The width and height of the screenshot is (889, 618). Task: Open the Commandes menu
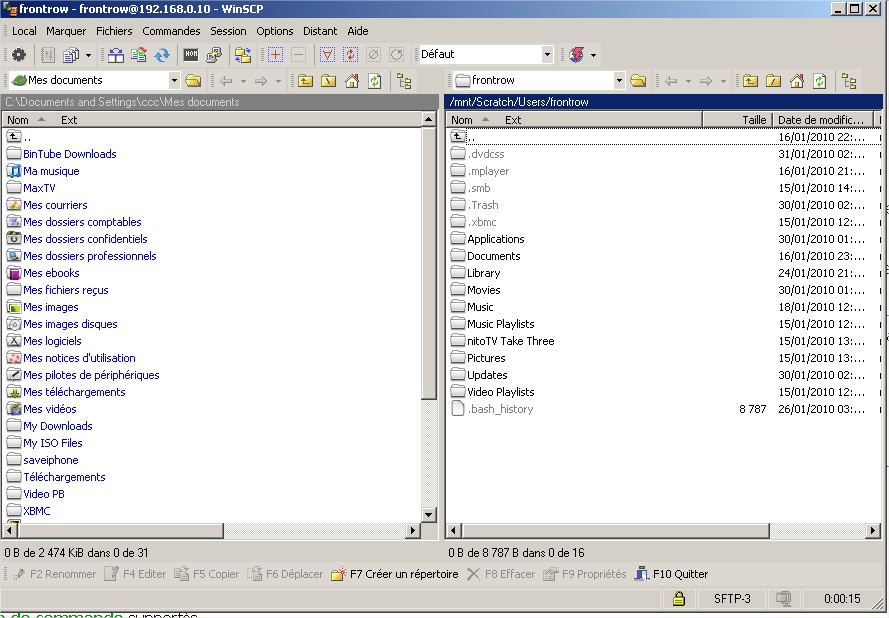(171, 31)
